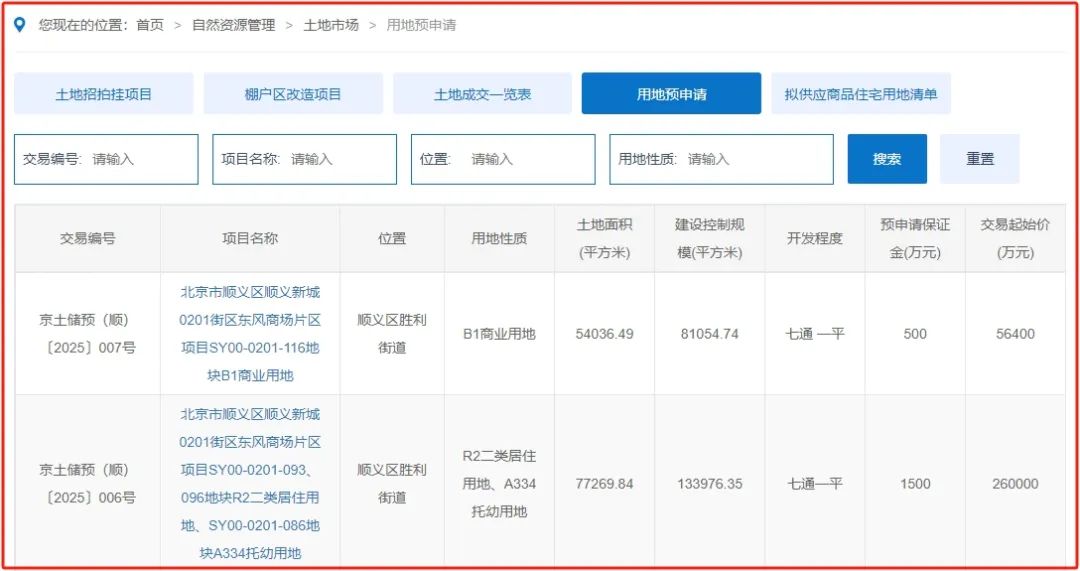
Task: Select the active 用地预申请 tab
Action: (x=671, y=94)
